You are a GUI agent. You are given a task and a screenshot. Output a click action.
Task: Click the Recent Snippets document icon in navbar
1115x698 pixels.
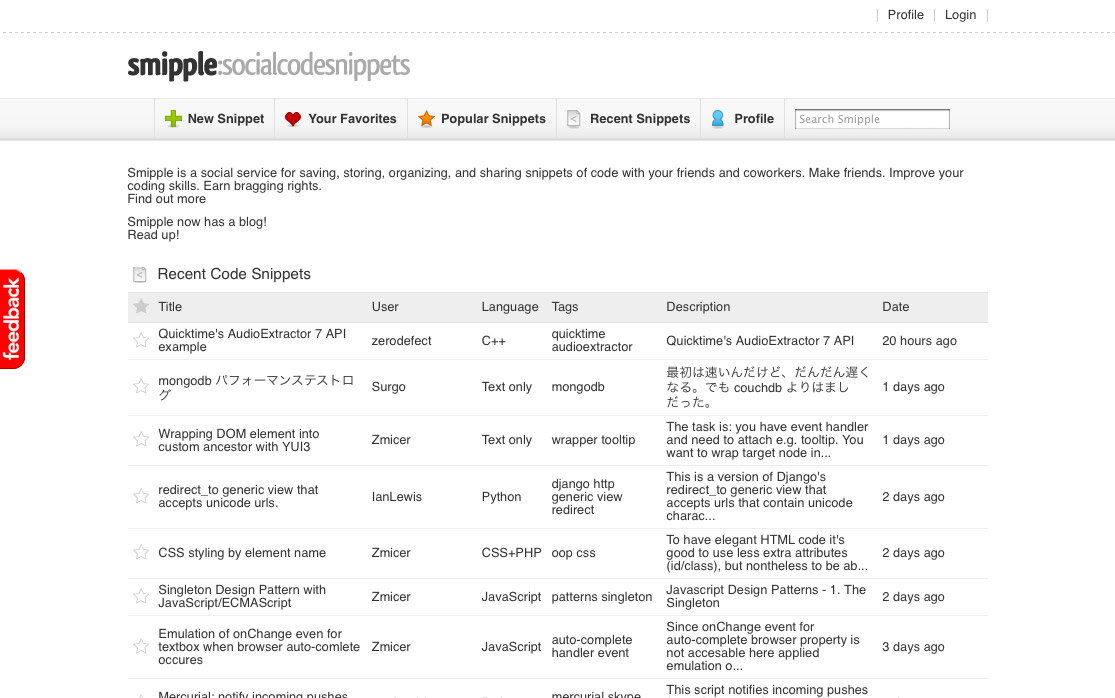574,119
